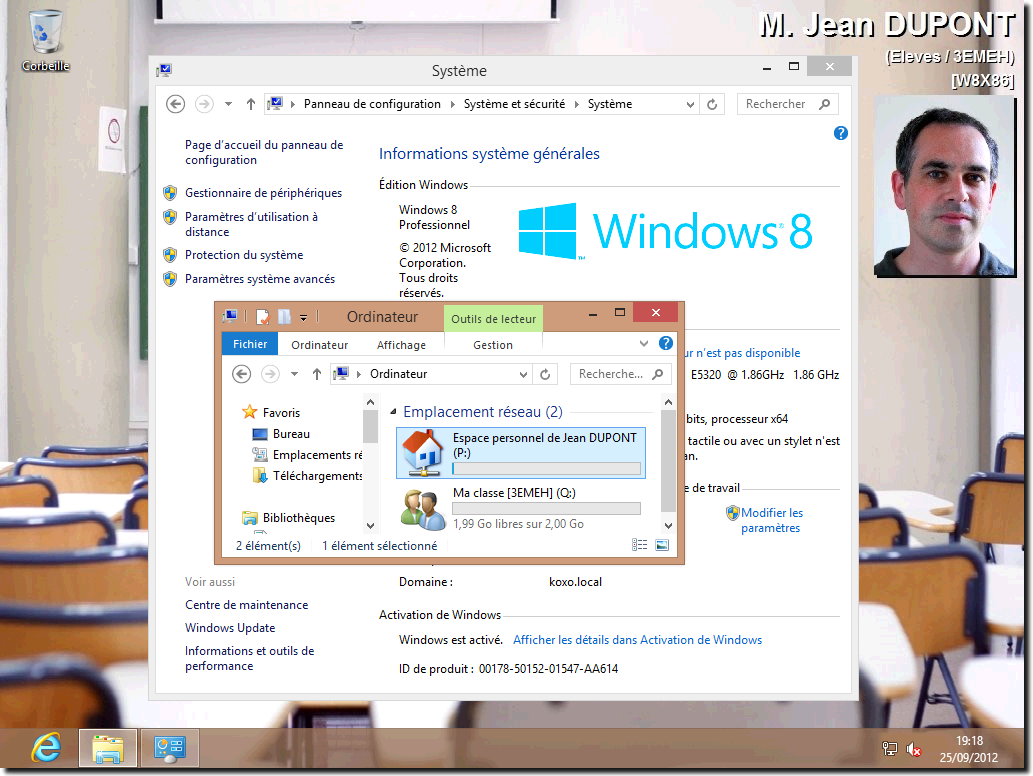Click the Properties quick access icon in Ordinateur
This screenshot has width=1033, height=776.
coord(263,317)
